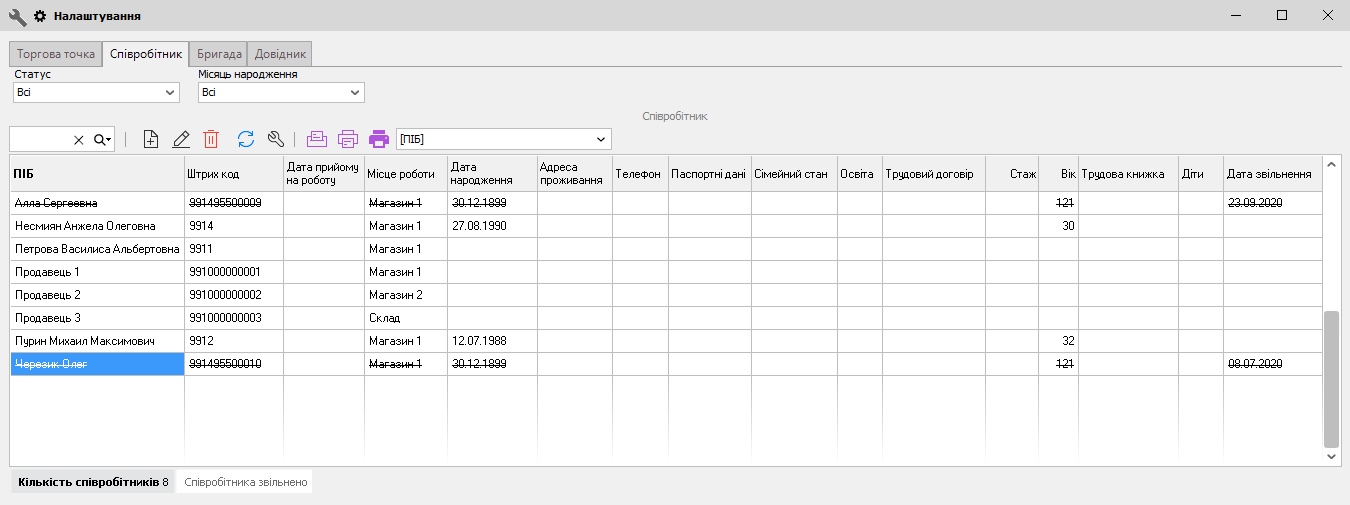Screen dimensions: 1350x505
Task: Click the wrench settings icon in toolbar
Action: 277,140
